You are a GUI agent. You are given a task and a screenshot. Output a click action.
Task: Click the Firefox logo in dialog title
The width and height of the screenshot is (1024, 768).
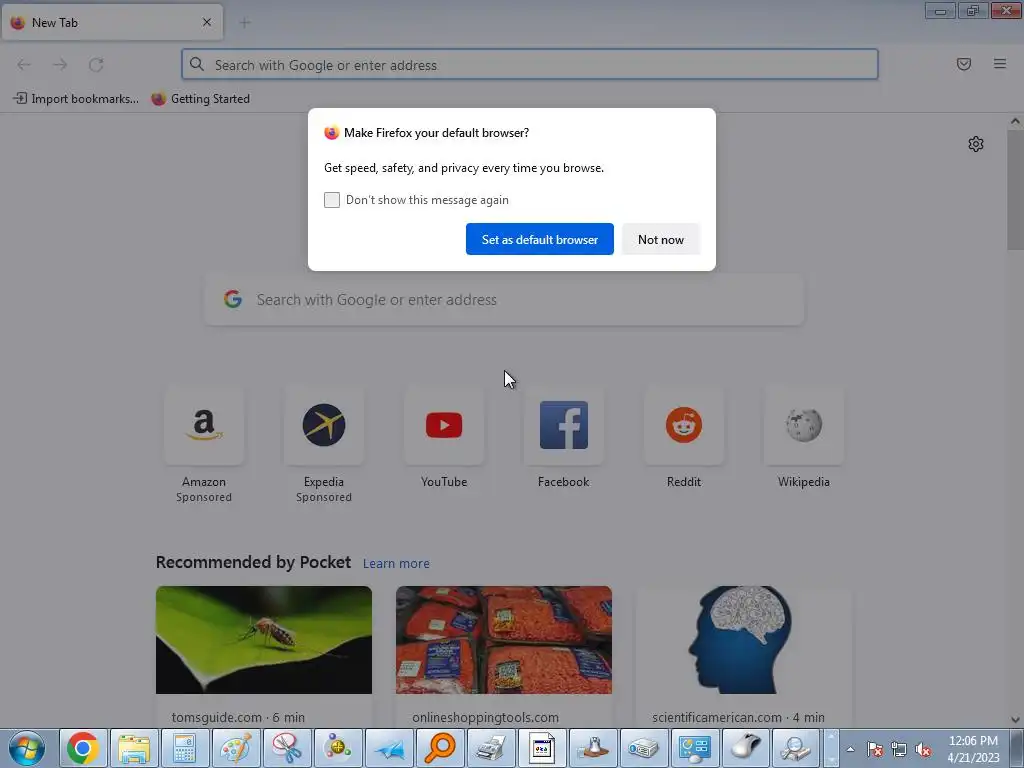(x=331, y=133)
